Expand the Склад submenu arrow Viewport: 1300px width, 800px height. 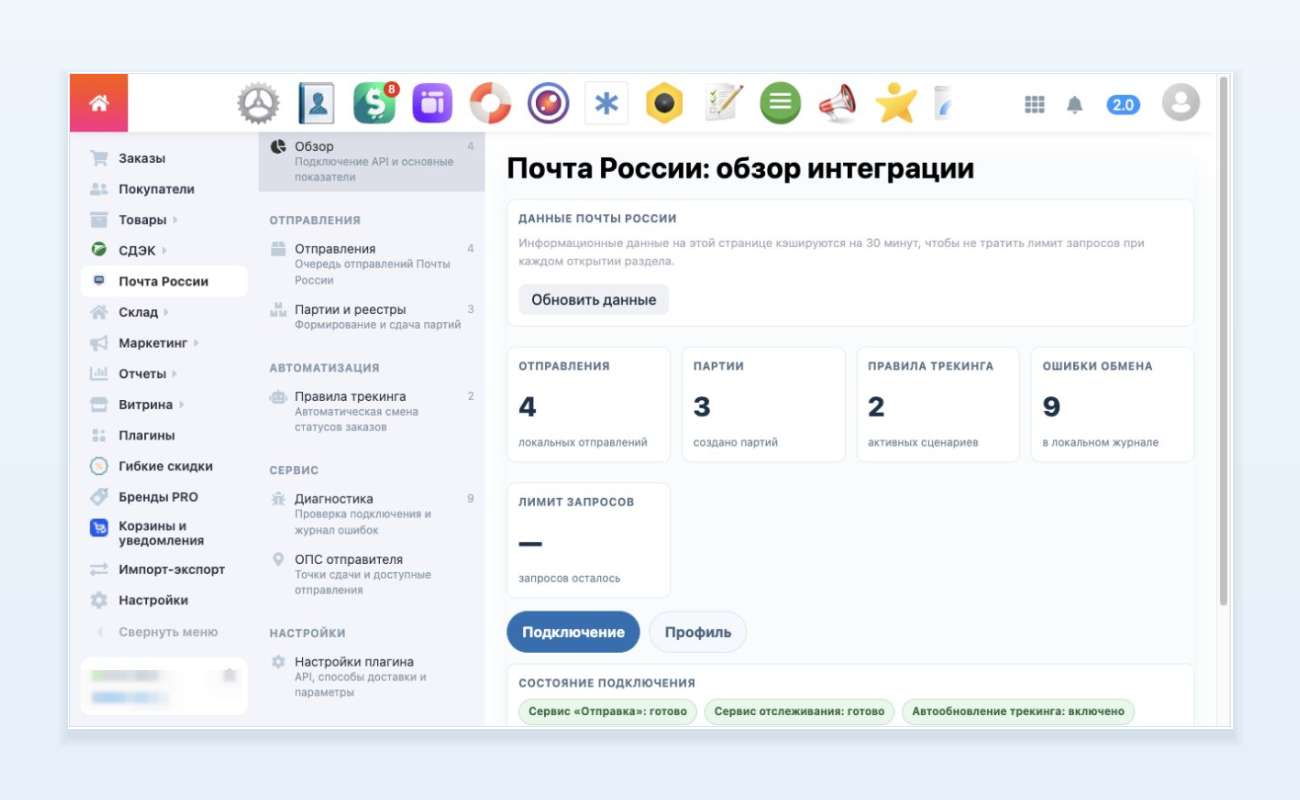[x=166, y=313]
